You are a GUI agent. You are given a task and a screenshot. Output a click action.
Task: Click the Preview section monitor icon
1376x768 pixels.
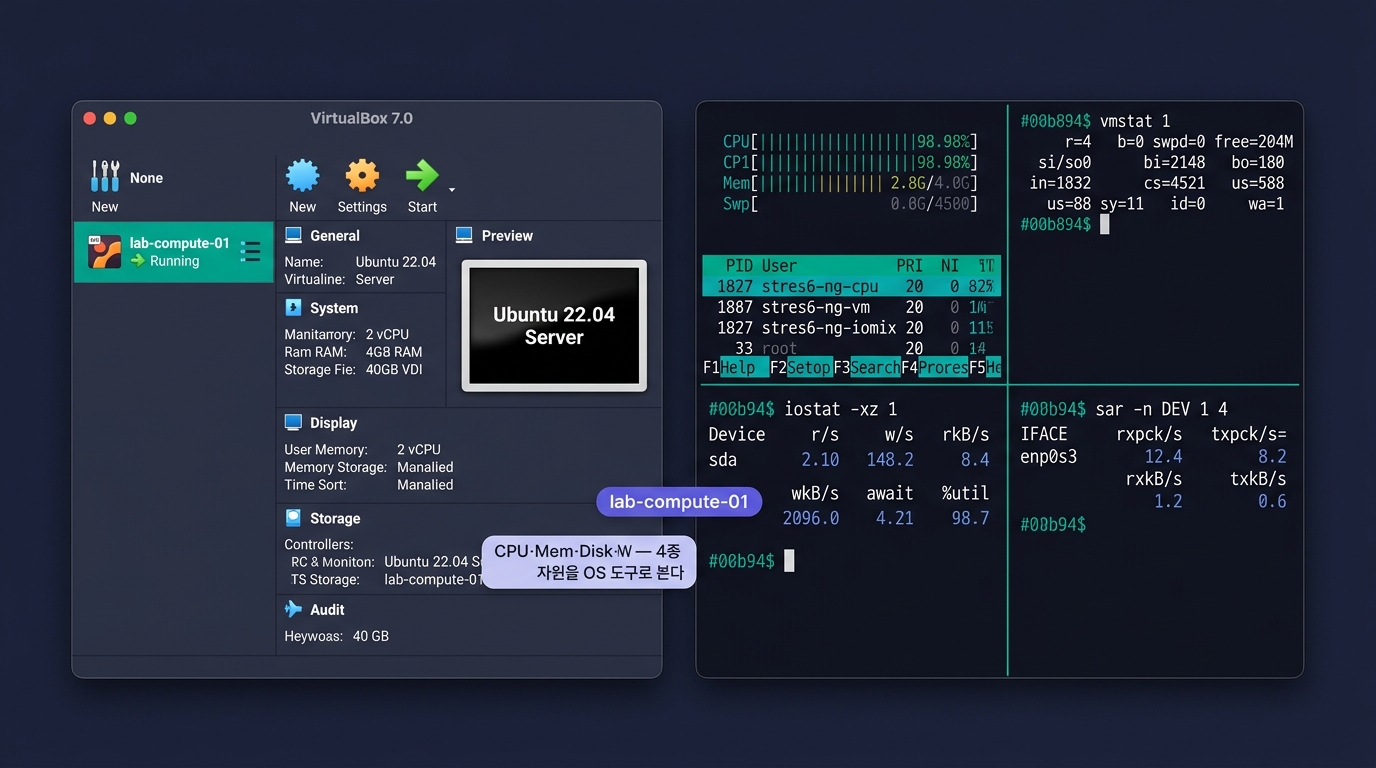[x=464, y=236]
